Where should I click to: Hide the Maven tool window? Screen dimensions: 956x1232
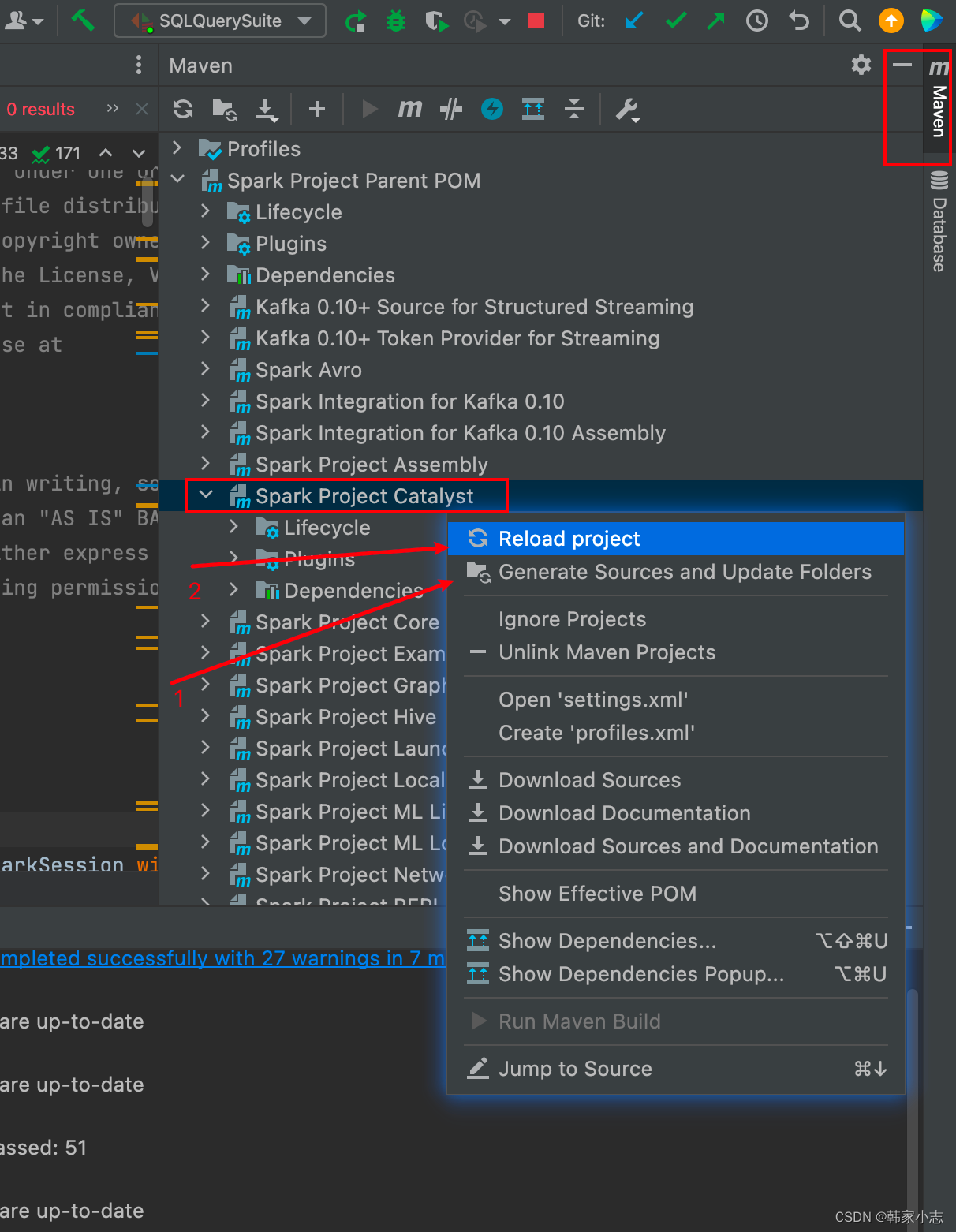(902, 65)
